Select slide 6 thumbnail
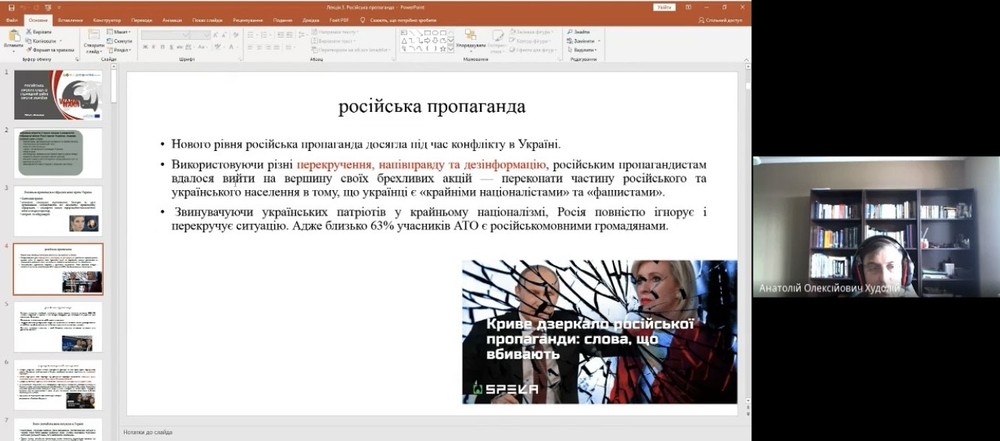Viewport: 1000px width, 441px height. pyautogui.click(x=58, y=385)
